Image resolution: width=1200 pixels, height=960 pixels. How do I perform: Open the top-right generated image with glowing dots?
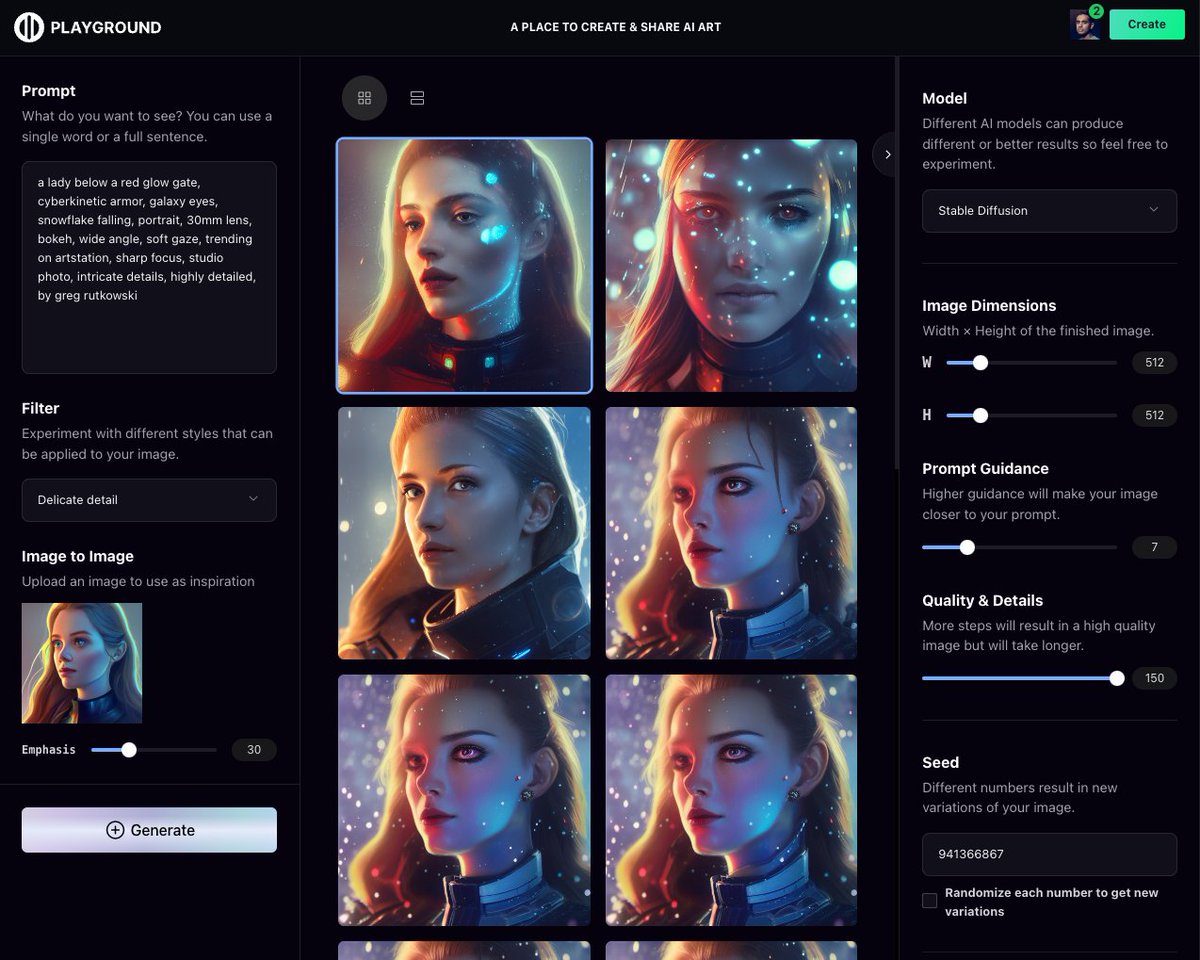pos(731,265)
